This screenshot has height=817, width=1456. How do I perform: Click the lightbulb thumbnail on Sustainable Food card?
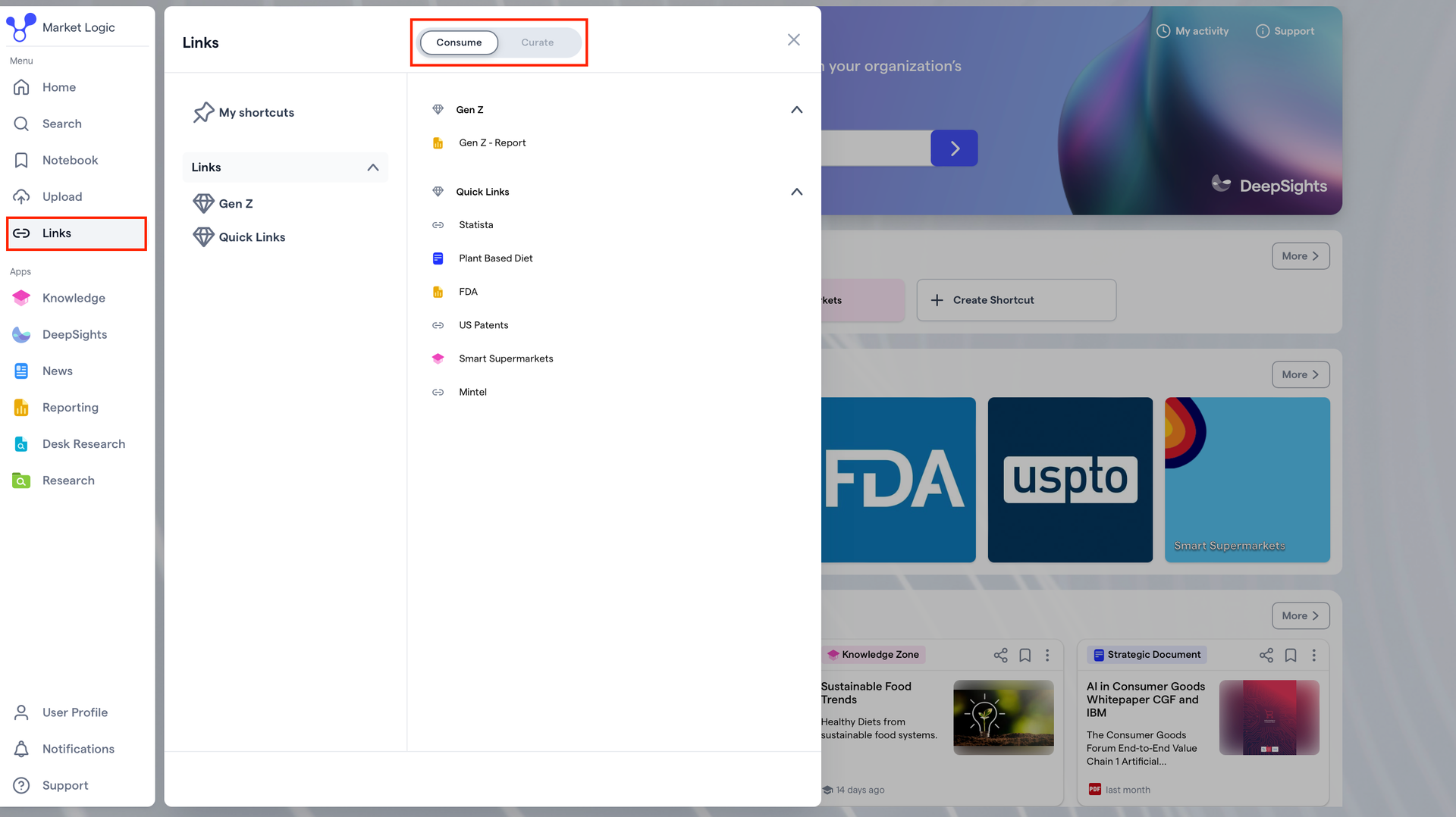[x=1003, y=717]
